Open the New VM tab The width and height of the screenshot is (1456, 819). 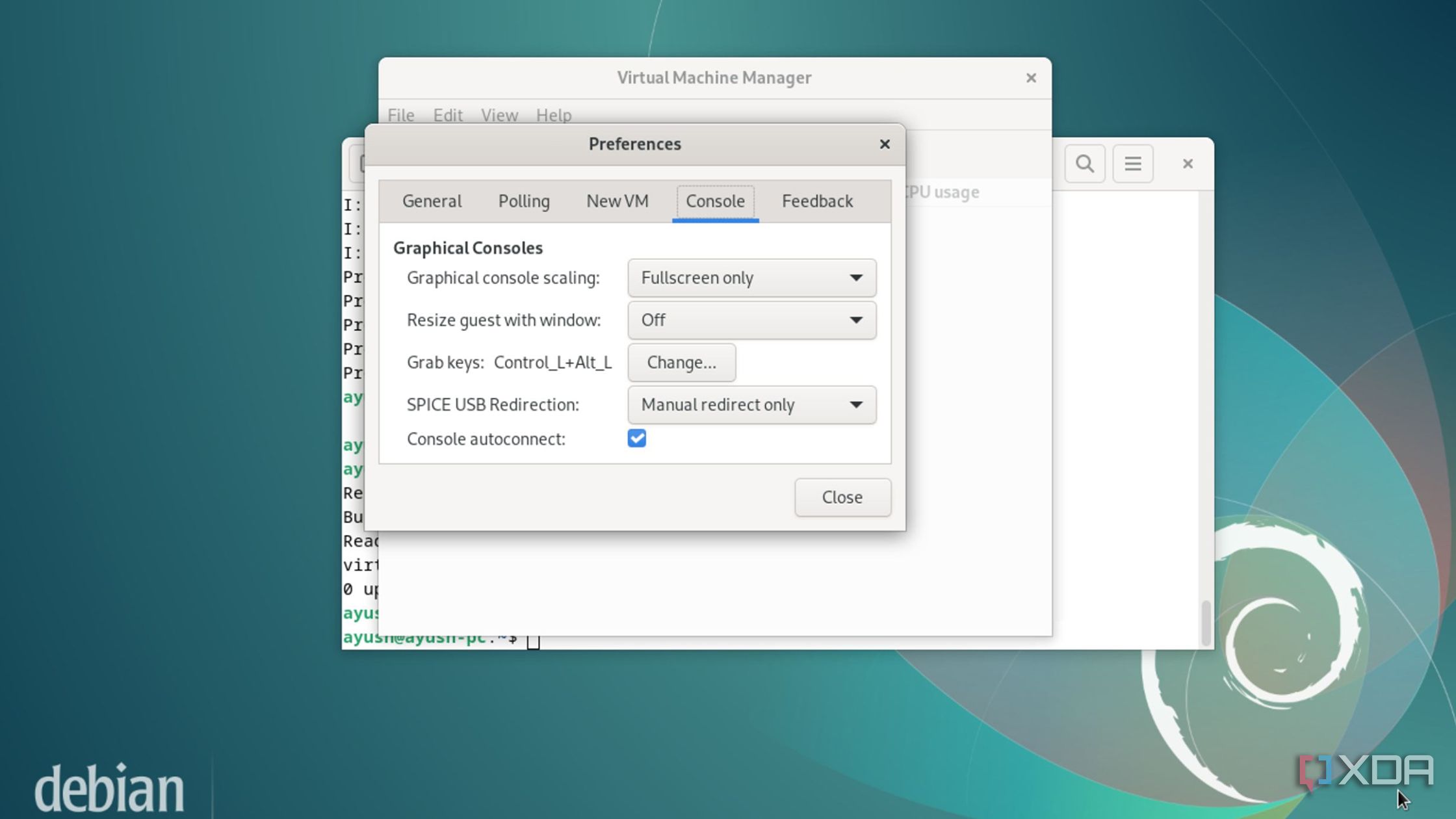[617, 201]
